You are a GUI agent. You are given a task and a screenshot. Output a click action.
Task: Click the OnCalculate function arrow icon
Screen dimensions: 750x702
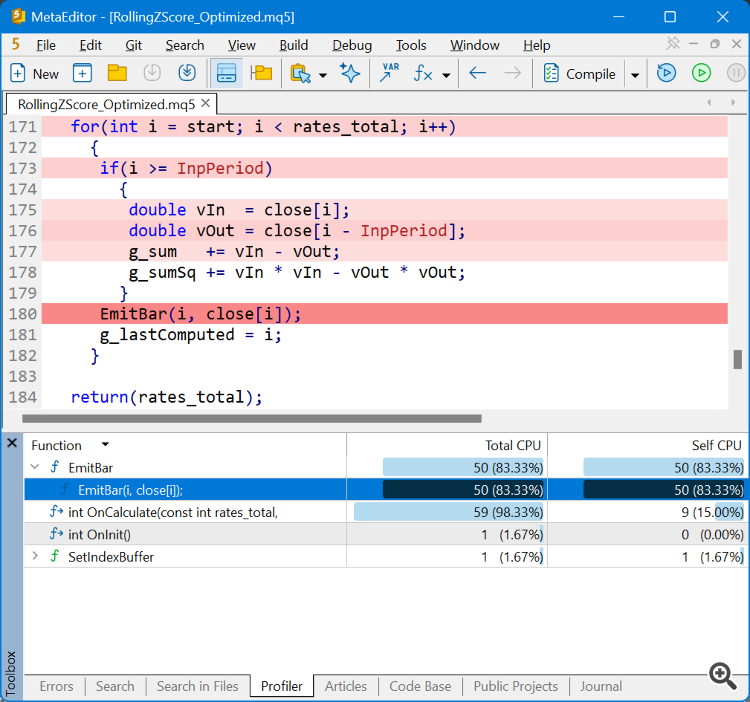pyautogui.click(x=56, y=512)
